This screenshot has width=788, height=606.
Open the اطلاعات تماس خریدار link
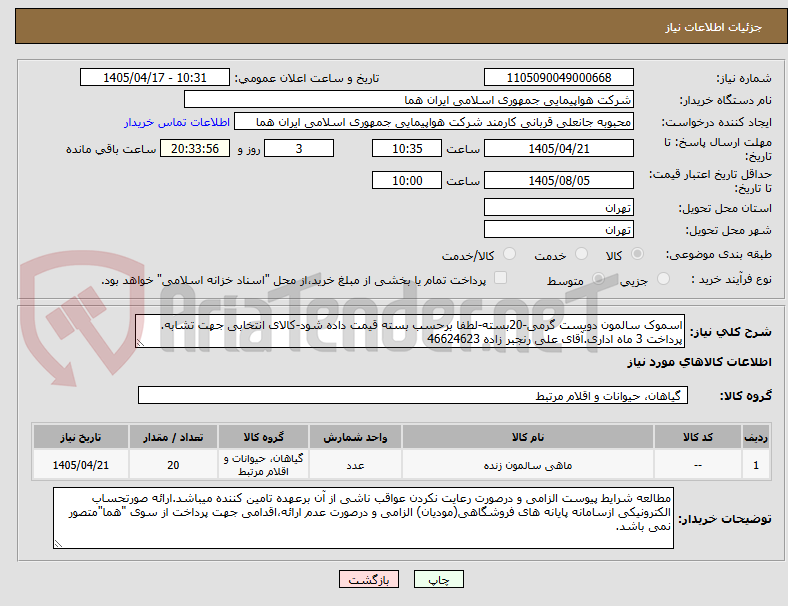point(177,122)
